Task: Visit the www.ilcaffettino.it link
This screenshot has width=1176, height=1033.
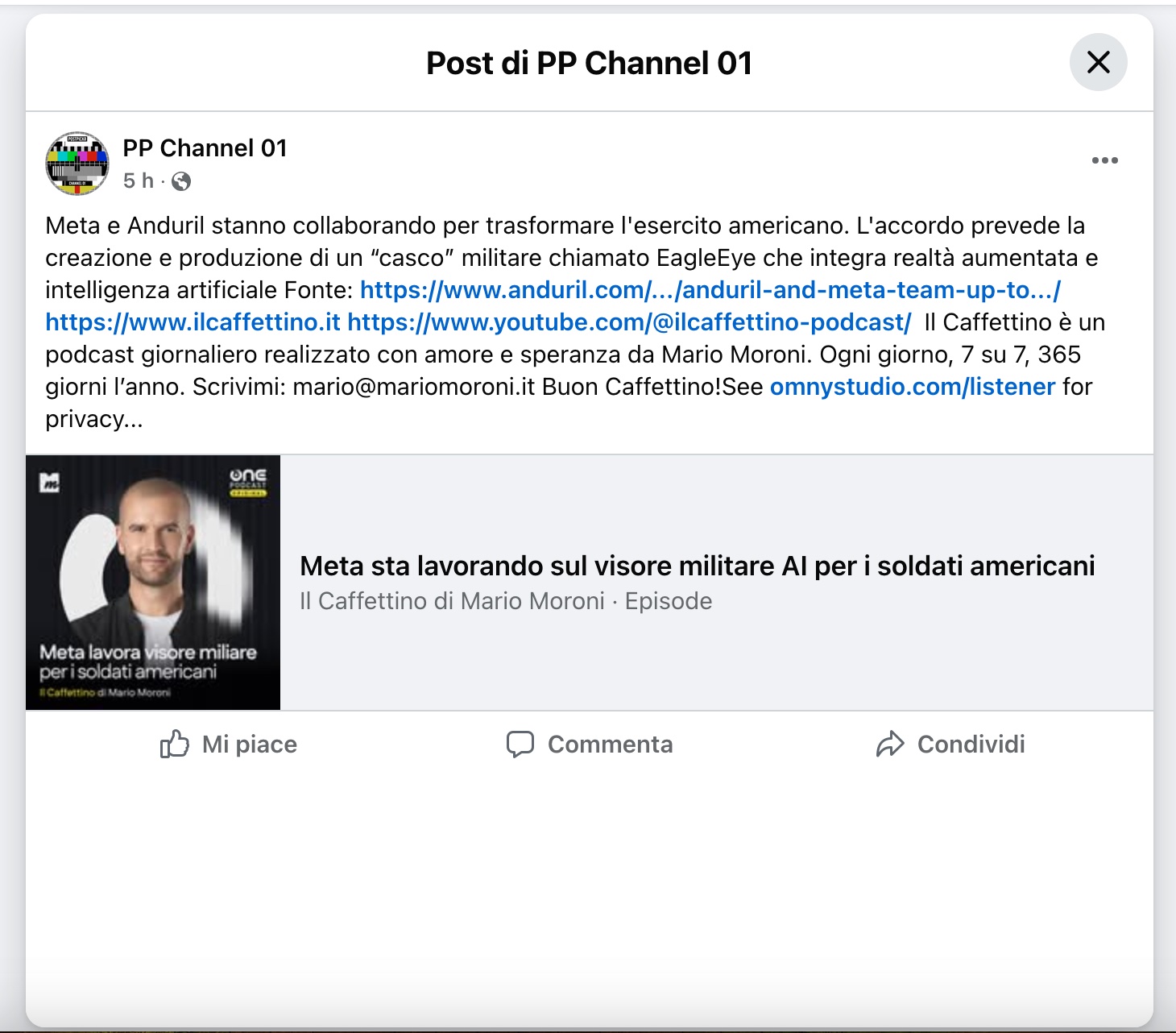Action: pyautogui.click(x=193, y=322)
